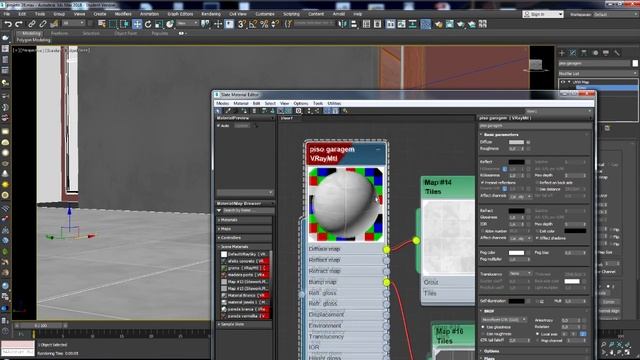Expand the Materials group in Material/Map Browser
Viewport: 640px width, 360px height.
[244, 220]
